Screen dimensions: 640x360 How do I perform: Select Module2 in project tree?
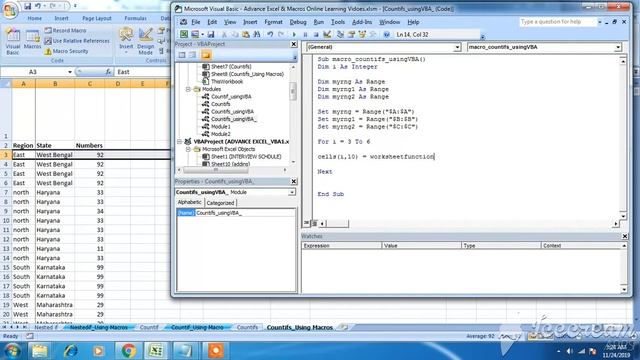coord(220,134)
